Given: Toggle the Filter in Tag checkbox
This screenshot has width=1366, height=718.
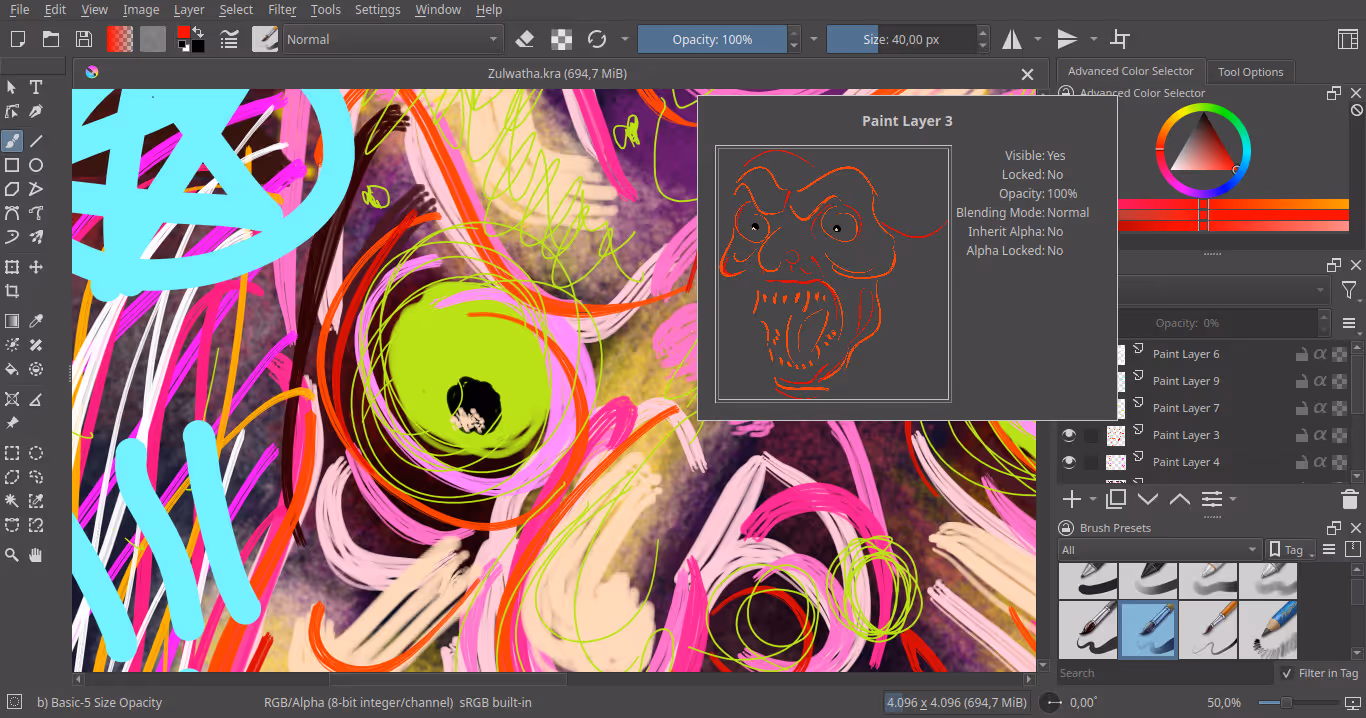Looking at the screenshot, I should (1287, 673).
